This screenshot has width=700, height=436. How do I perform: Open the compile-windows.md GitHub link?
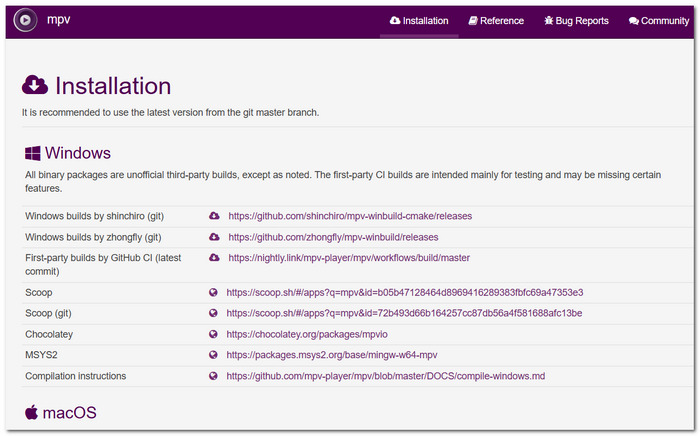386,376
